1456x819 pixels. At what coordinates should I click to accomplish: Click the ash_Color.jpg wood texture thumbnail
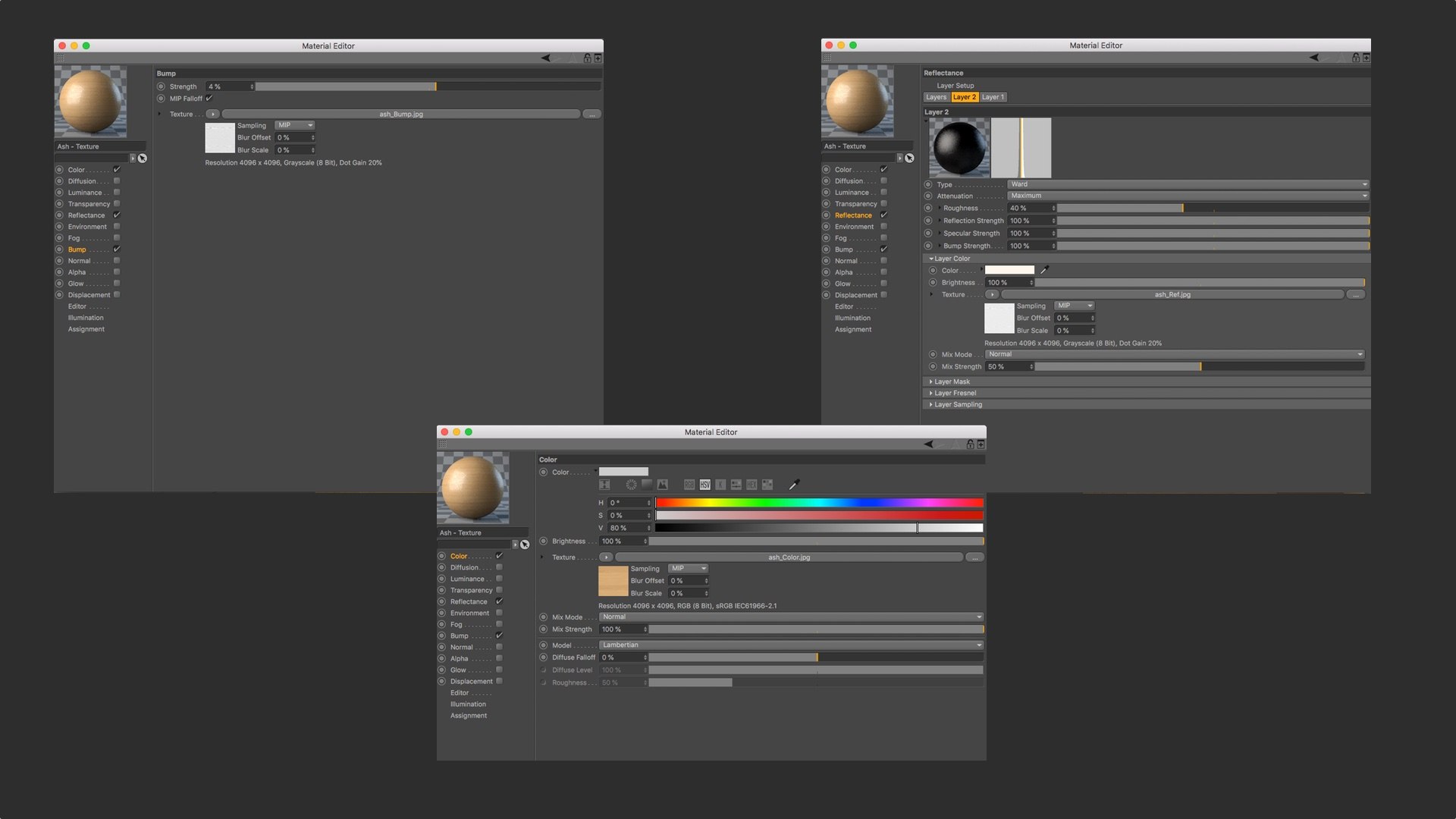[x=613, y=581]
